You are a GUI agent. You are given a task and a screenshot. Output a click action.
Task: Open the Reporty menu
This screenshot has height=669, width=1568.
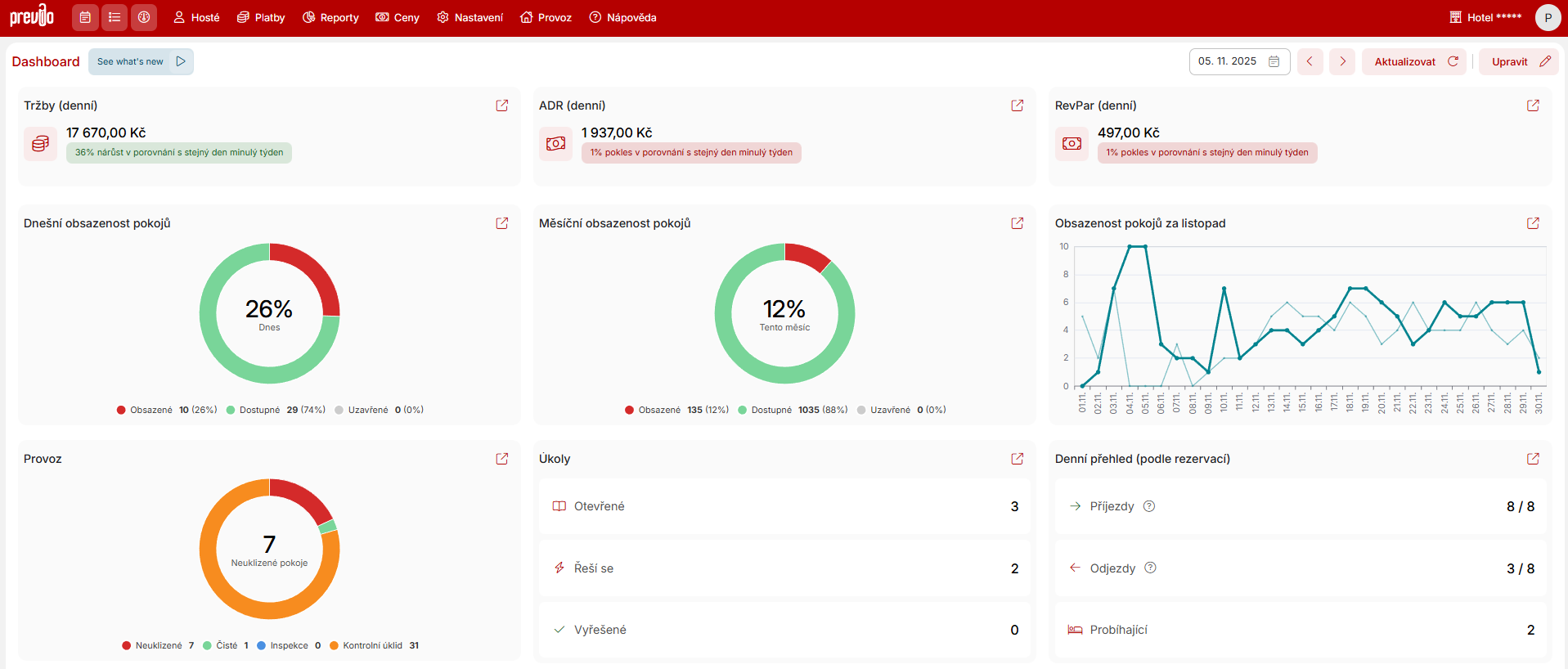pos(330,17)
